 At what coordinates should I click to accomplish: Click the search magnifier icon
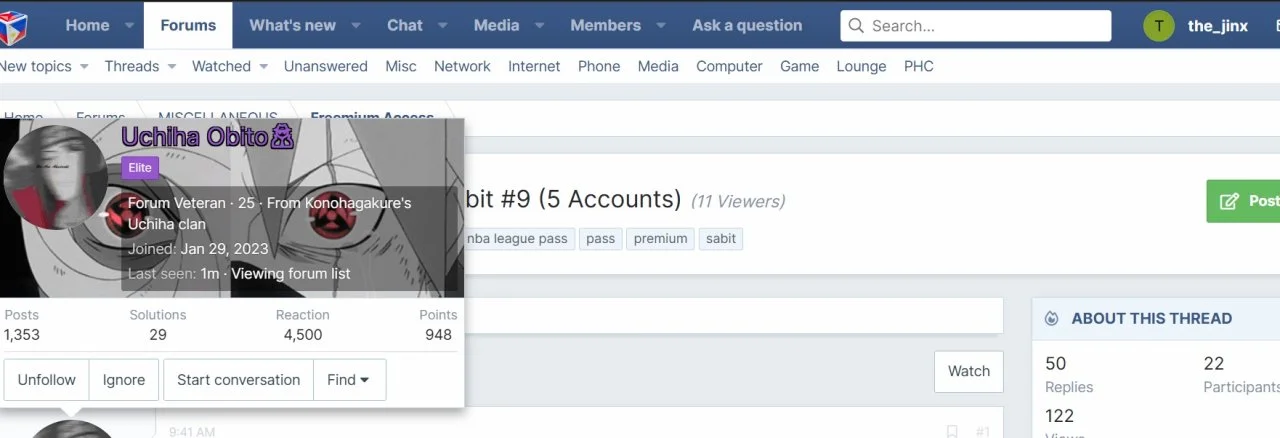tap(857, 26)
